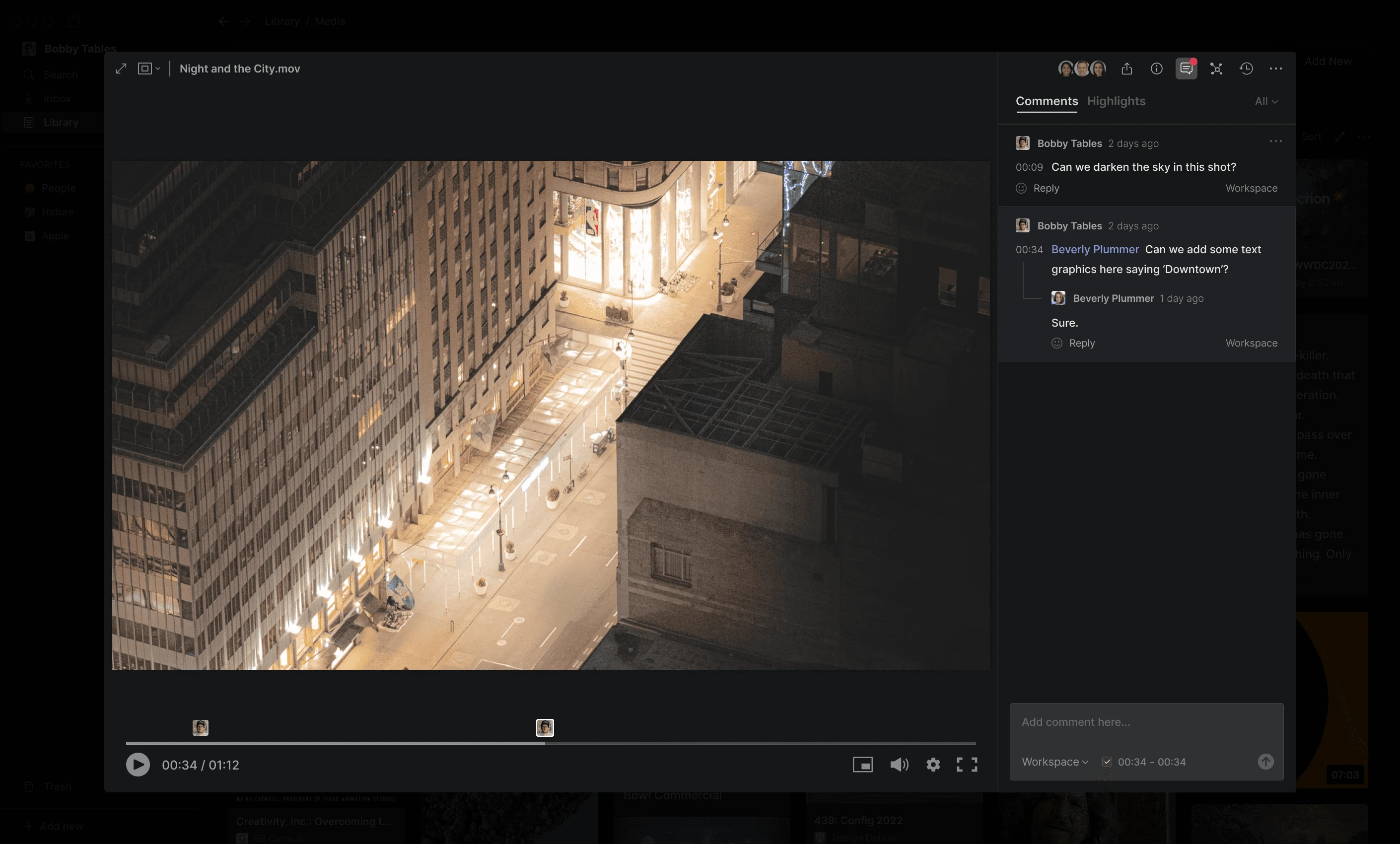
Task: Click Workspace label under the 'Sure.' reply
Action: click(x=1251, y=343)
